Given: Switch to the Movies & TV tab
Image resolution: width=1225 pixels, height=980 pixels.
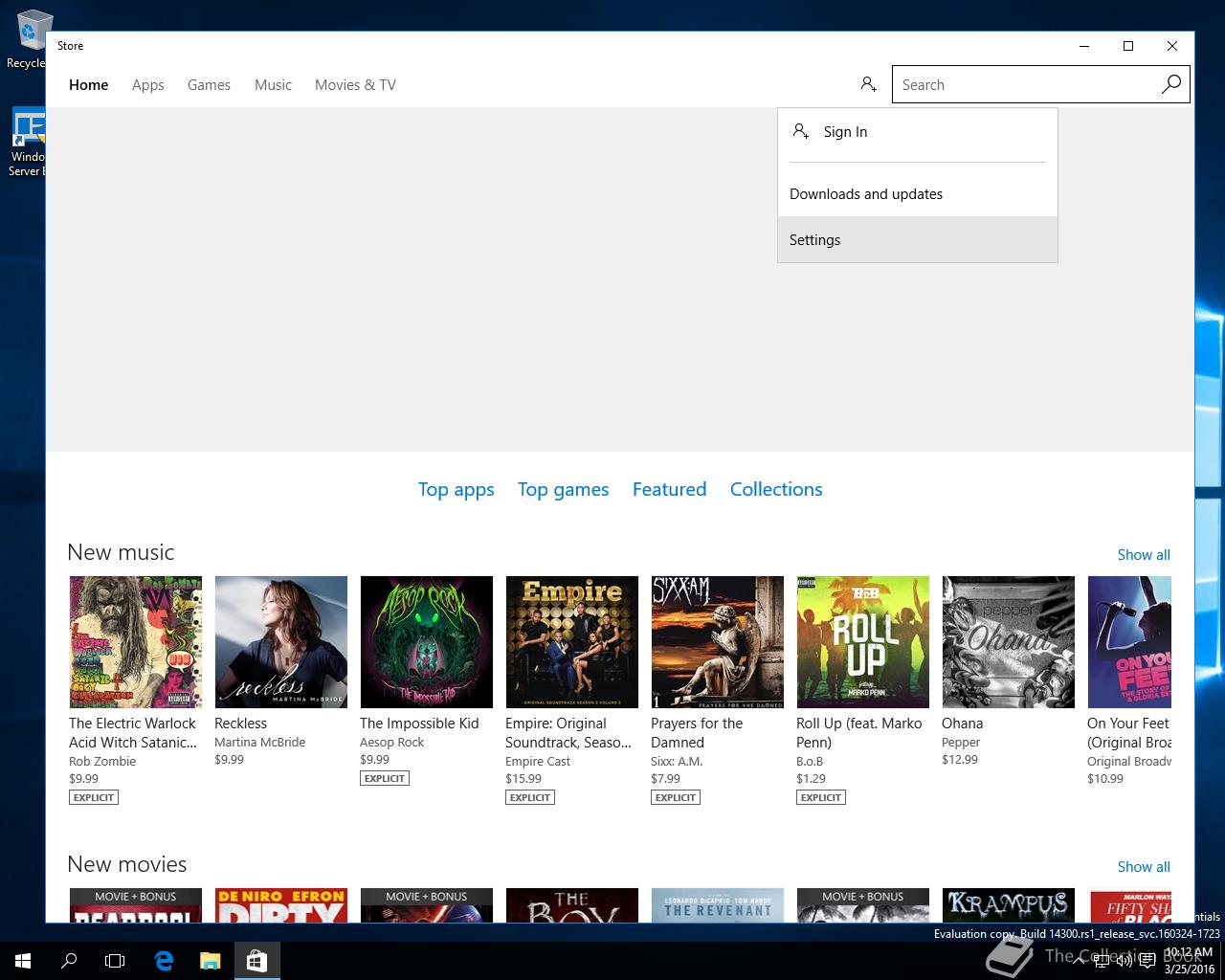Looking at the screenshot, I should 355,84.
